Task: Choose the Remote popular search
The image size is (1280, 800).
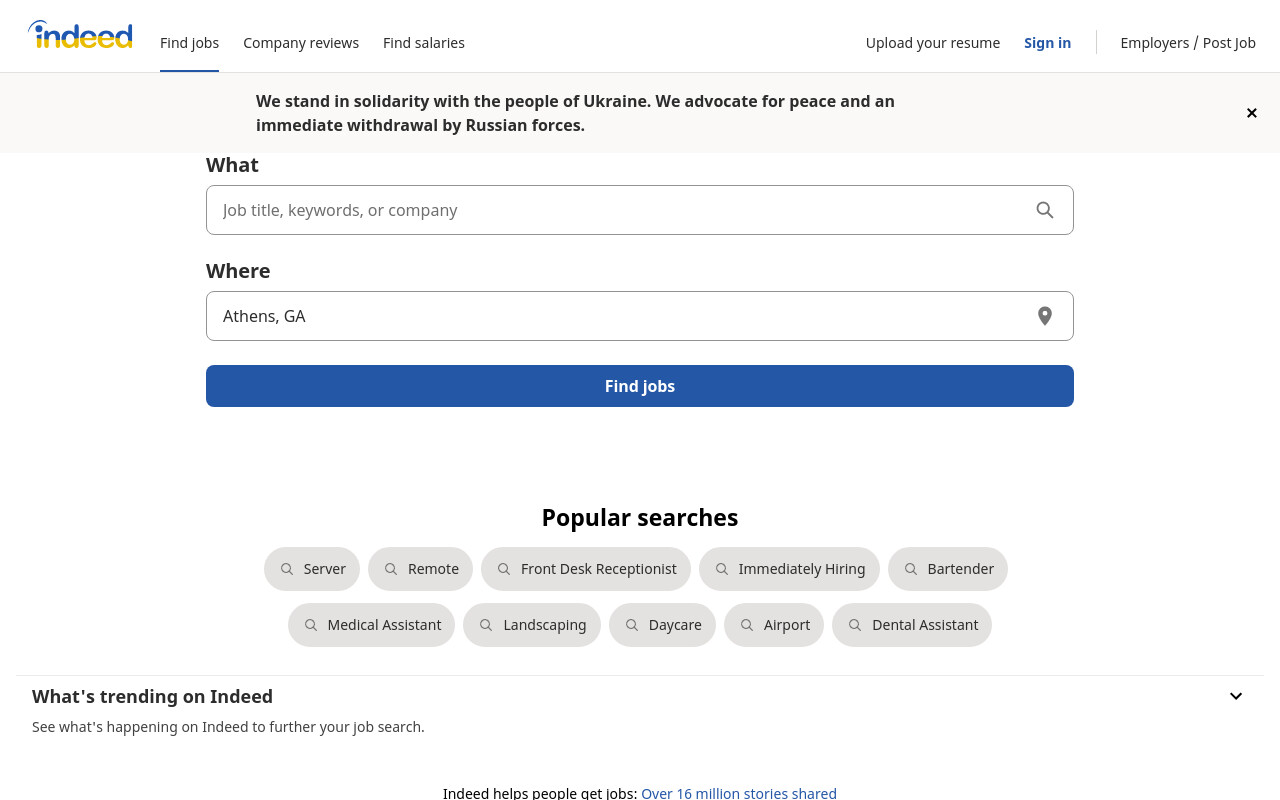Action: [x=420, y=569]
